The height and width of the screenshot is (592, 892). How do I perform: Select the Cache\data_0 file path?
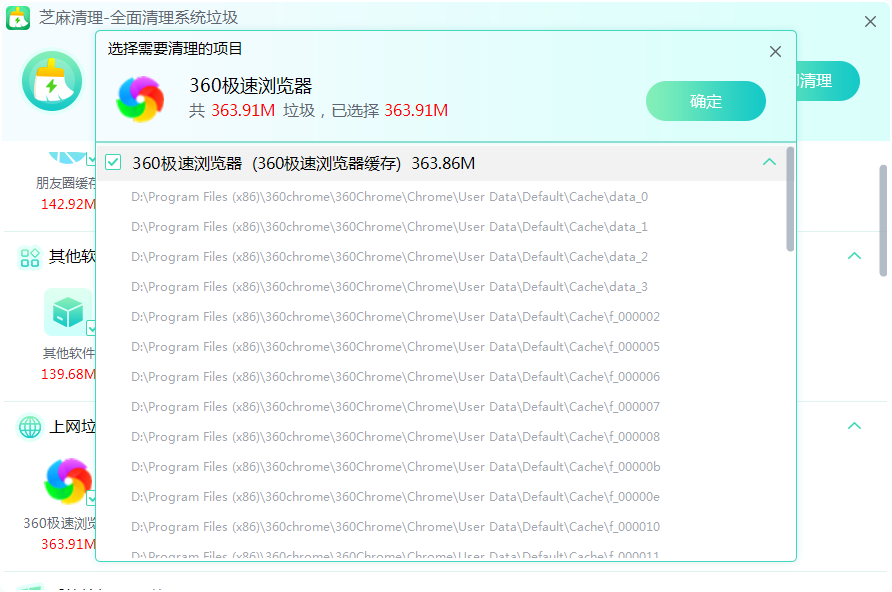pos(389,197)
